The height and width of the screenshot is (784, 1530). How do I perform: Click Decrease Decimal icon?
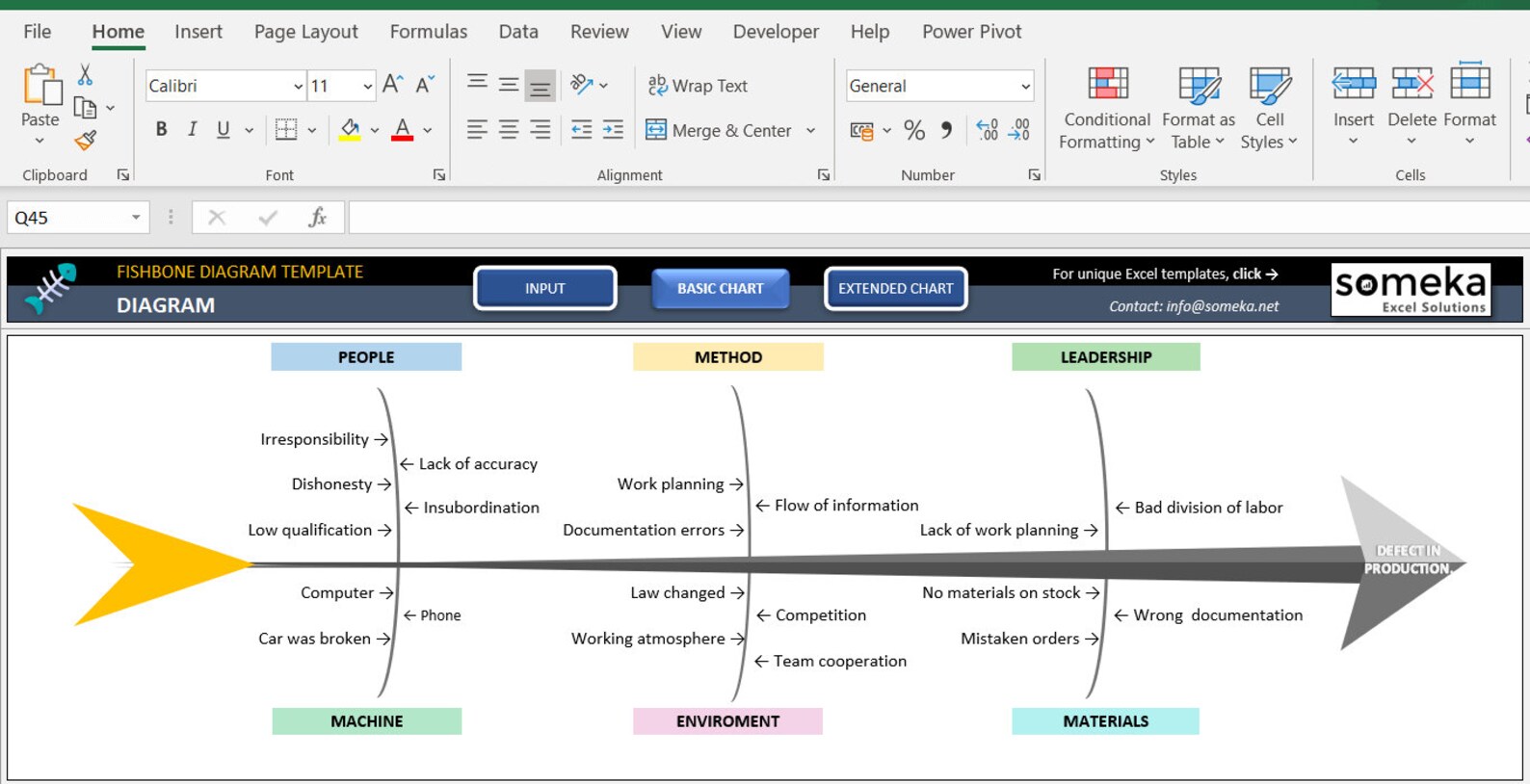1019,130
